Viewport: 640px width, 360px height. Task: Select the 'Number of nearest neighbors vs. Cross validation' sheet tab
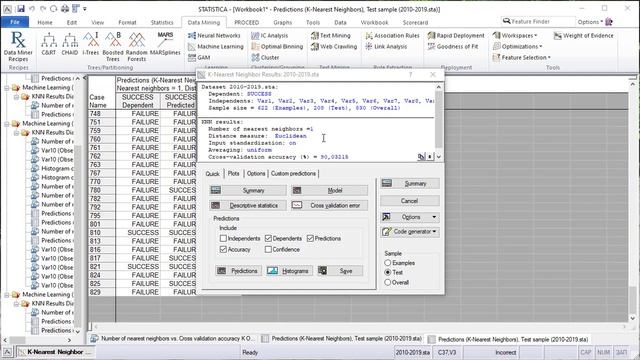[173, 339]
